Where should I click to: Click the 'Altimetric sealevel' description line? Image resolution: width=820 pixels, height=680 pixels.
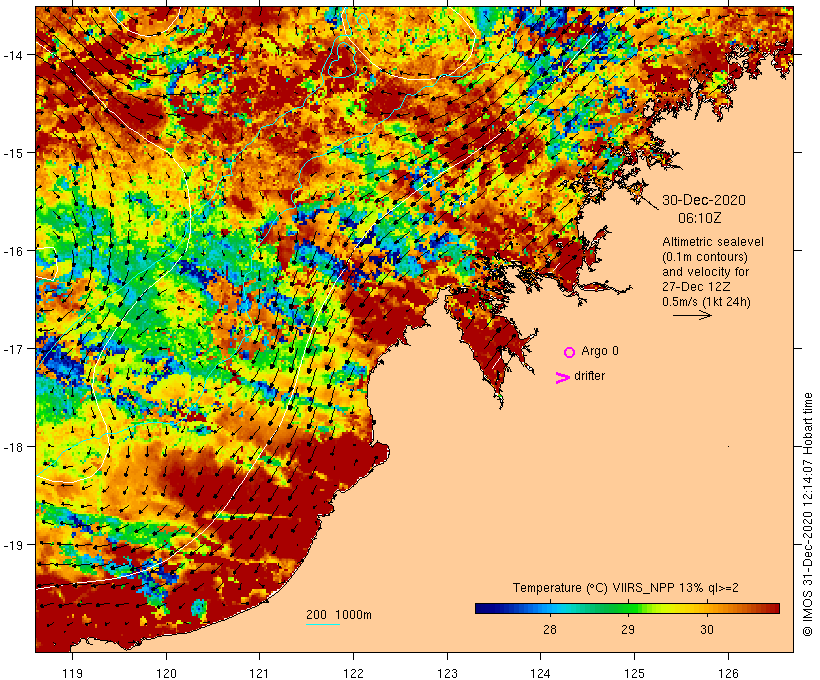713,242
